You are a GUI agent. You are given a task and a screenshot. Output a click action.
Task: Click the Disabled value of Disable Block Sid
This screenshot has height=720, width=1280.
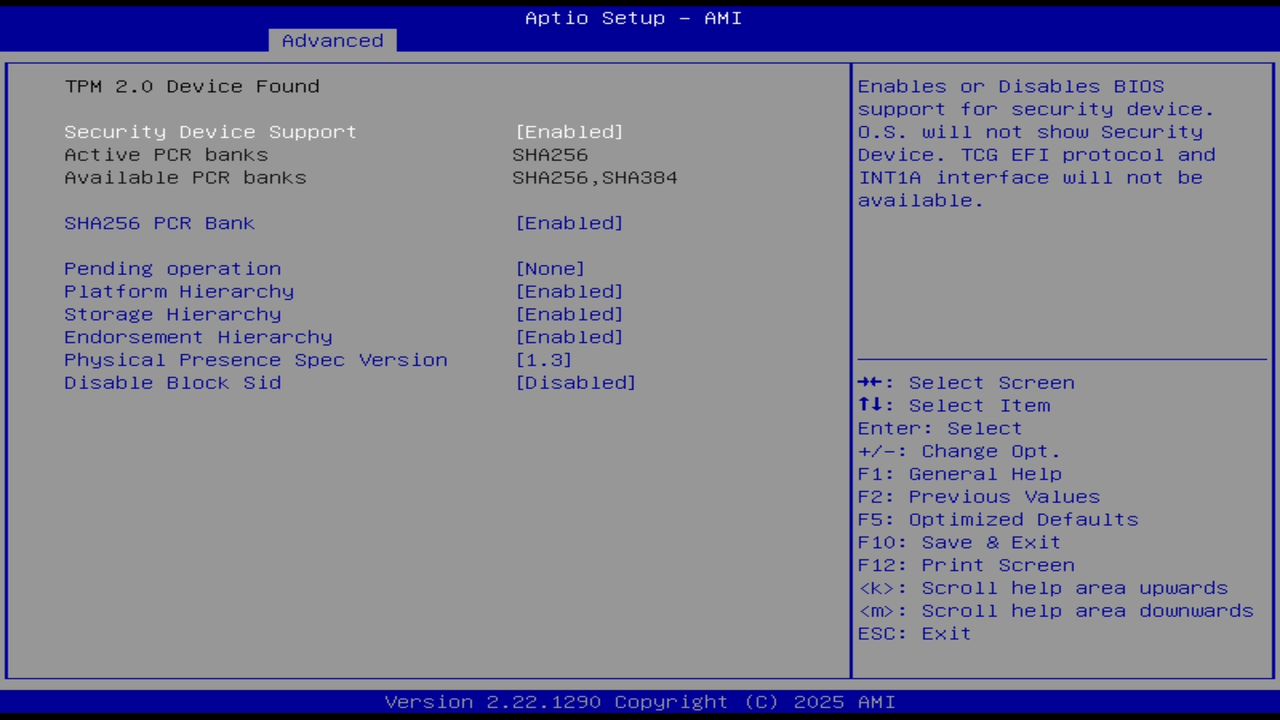pos(576,382)
